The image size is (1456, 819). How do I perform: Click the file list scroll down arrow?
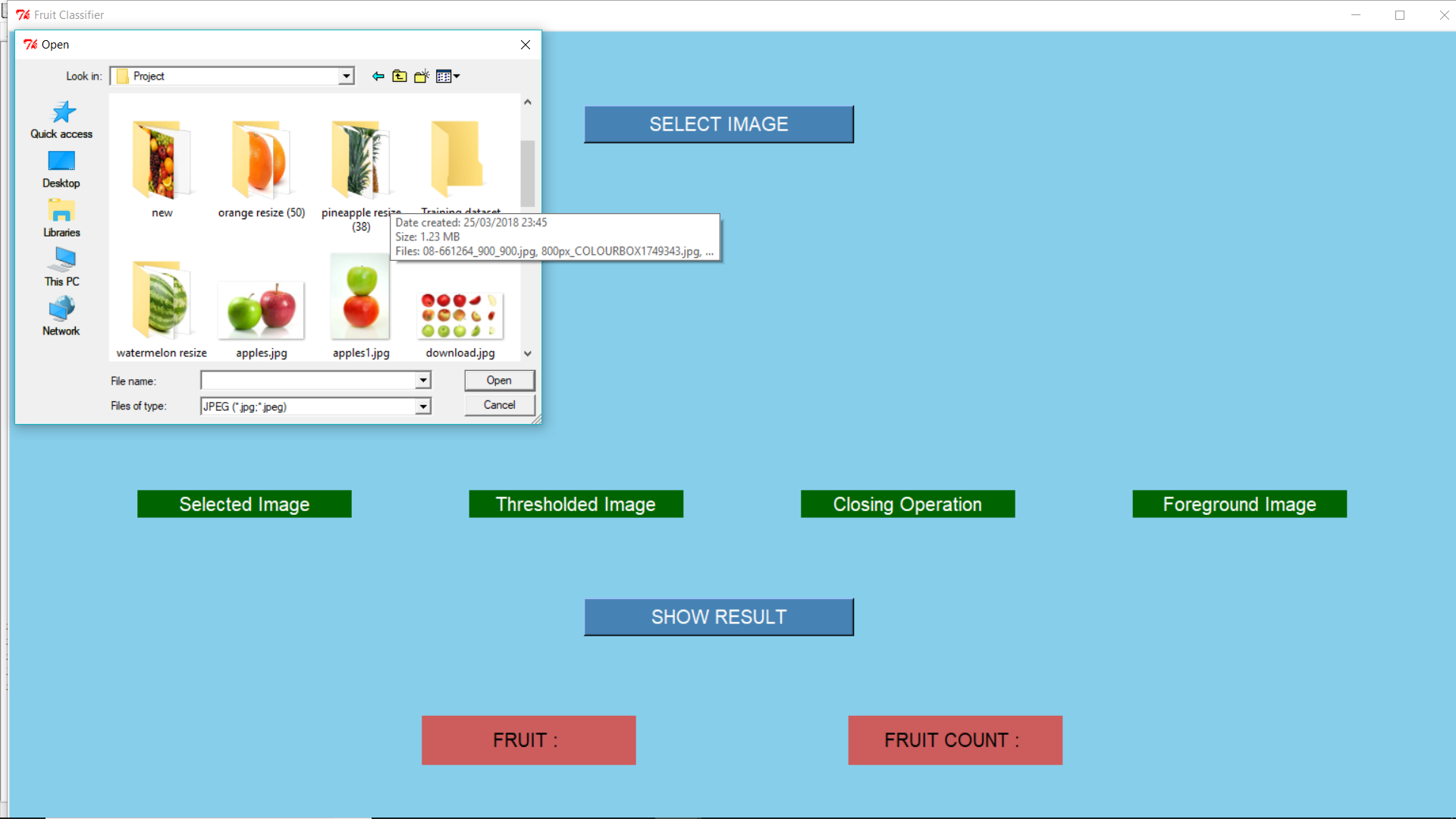click(528, 353)
